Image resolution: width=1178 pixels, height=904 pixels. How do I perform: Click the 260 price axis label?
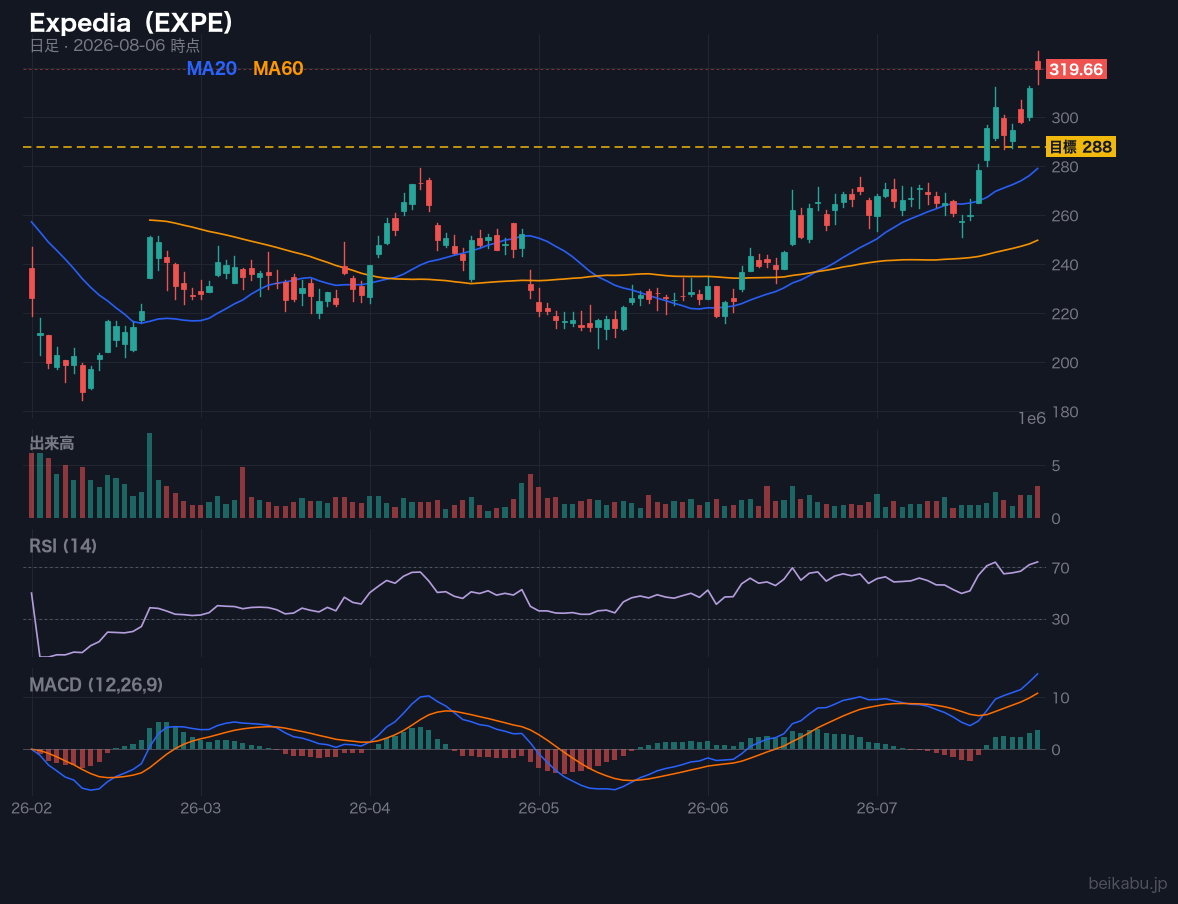click(1065, 216)
